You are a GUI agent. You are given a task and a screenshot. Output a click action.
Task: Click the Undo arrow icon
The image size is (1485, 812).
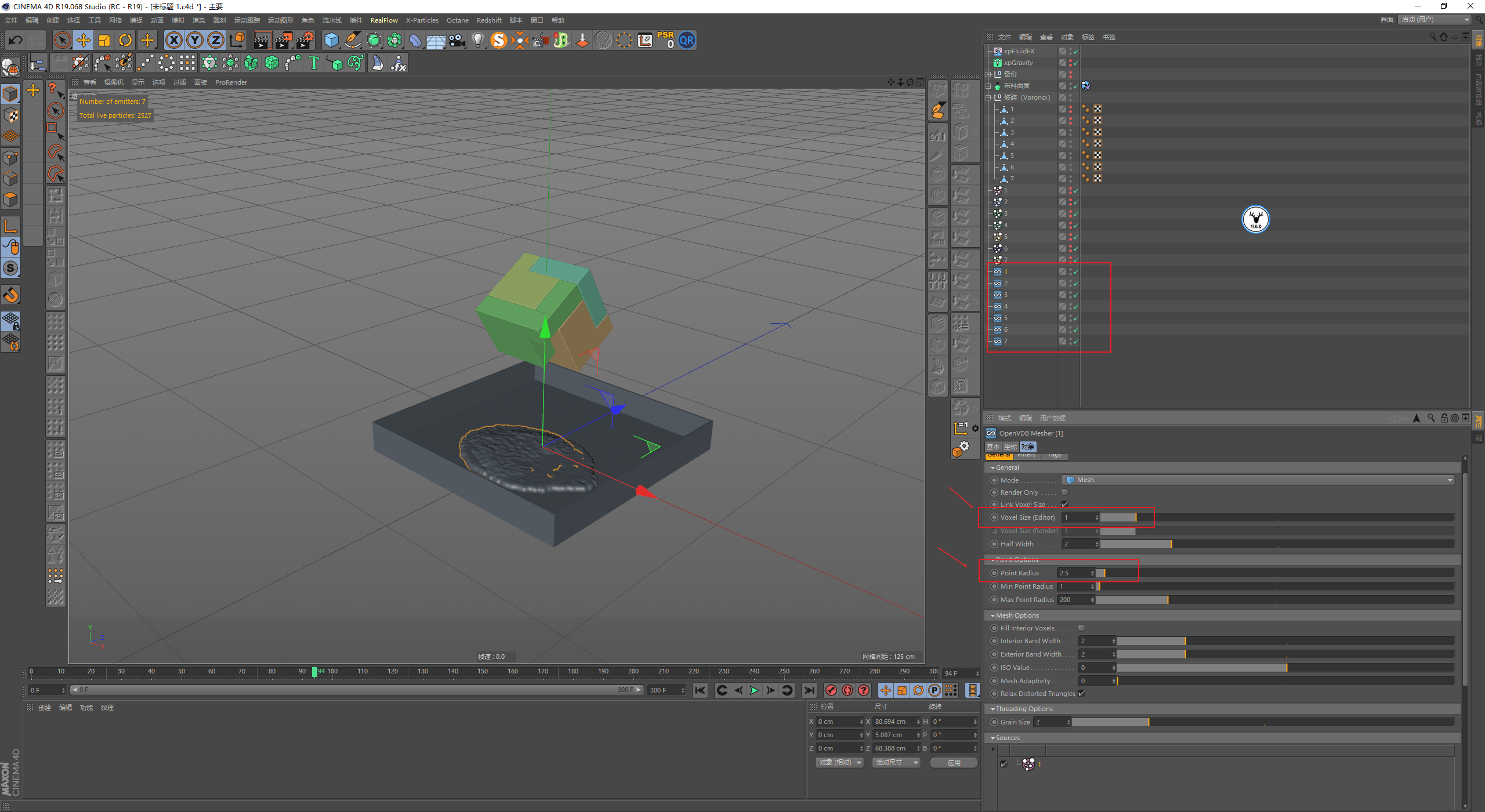click(16, 40)
